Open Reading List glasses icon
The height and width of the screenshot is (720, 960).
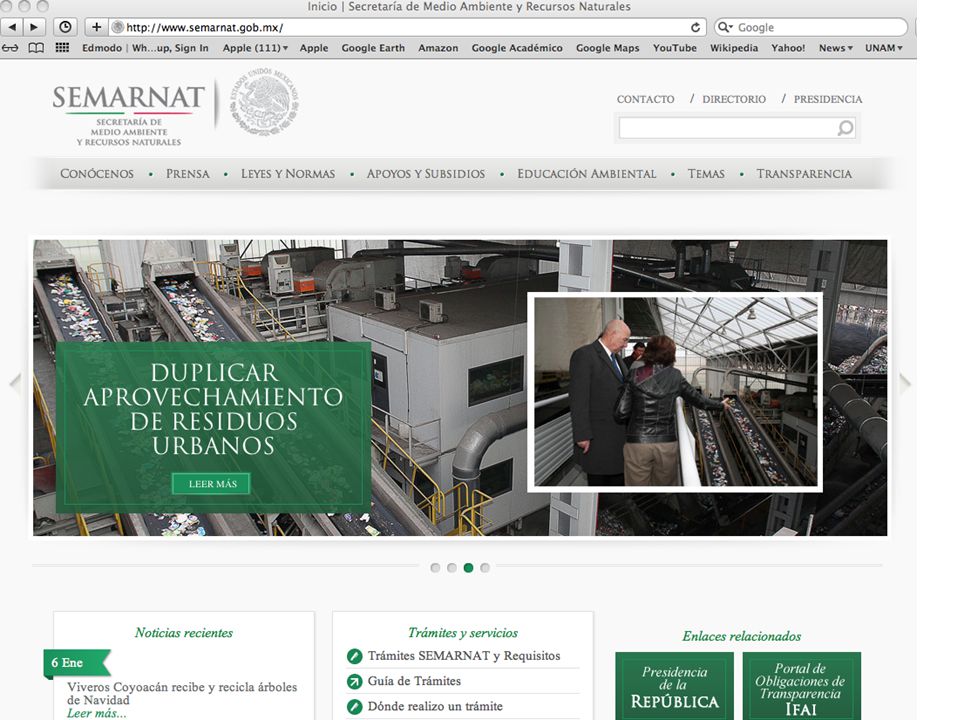point(10,48)
